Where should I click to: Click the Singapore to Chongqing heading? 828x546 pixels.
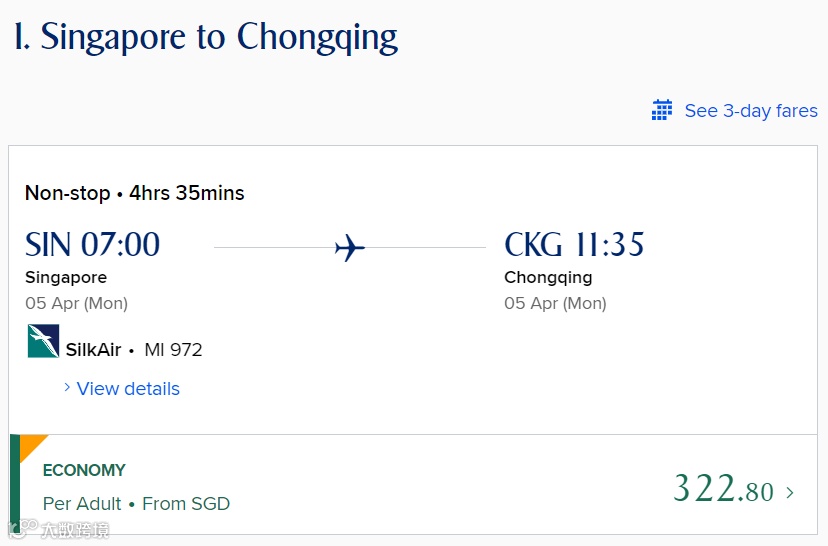[x=206, y=37]
